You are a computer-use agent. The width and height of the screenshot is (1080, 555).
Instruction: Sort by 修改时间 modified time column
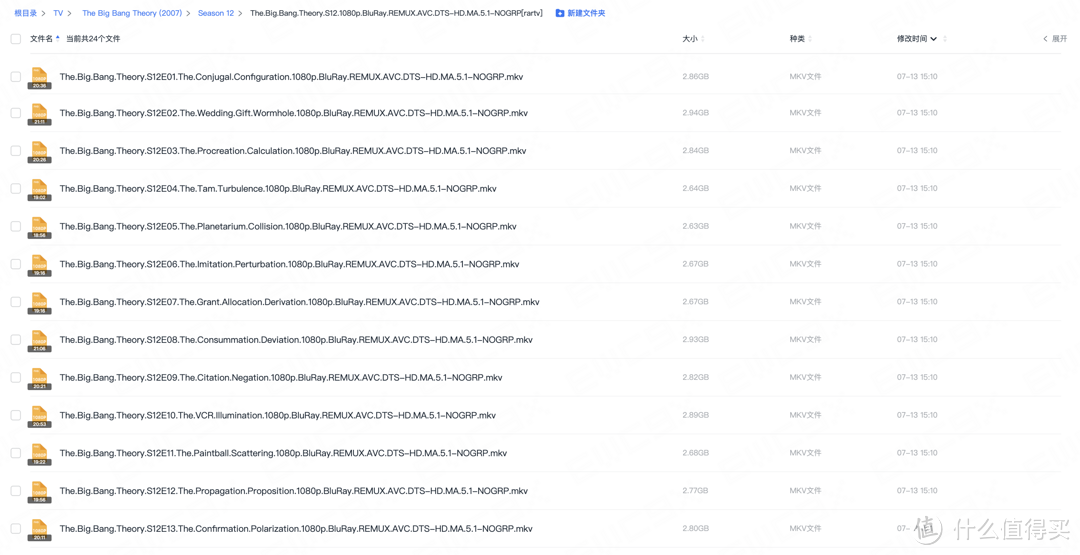click(921, 39)
